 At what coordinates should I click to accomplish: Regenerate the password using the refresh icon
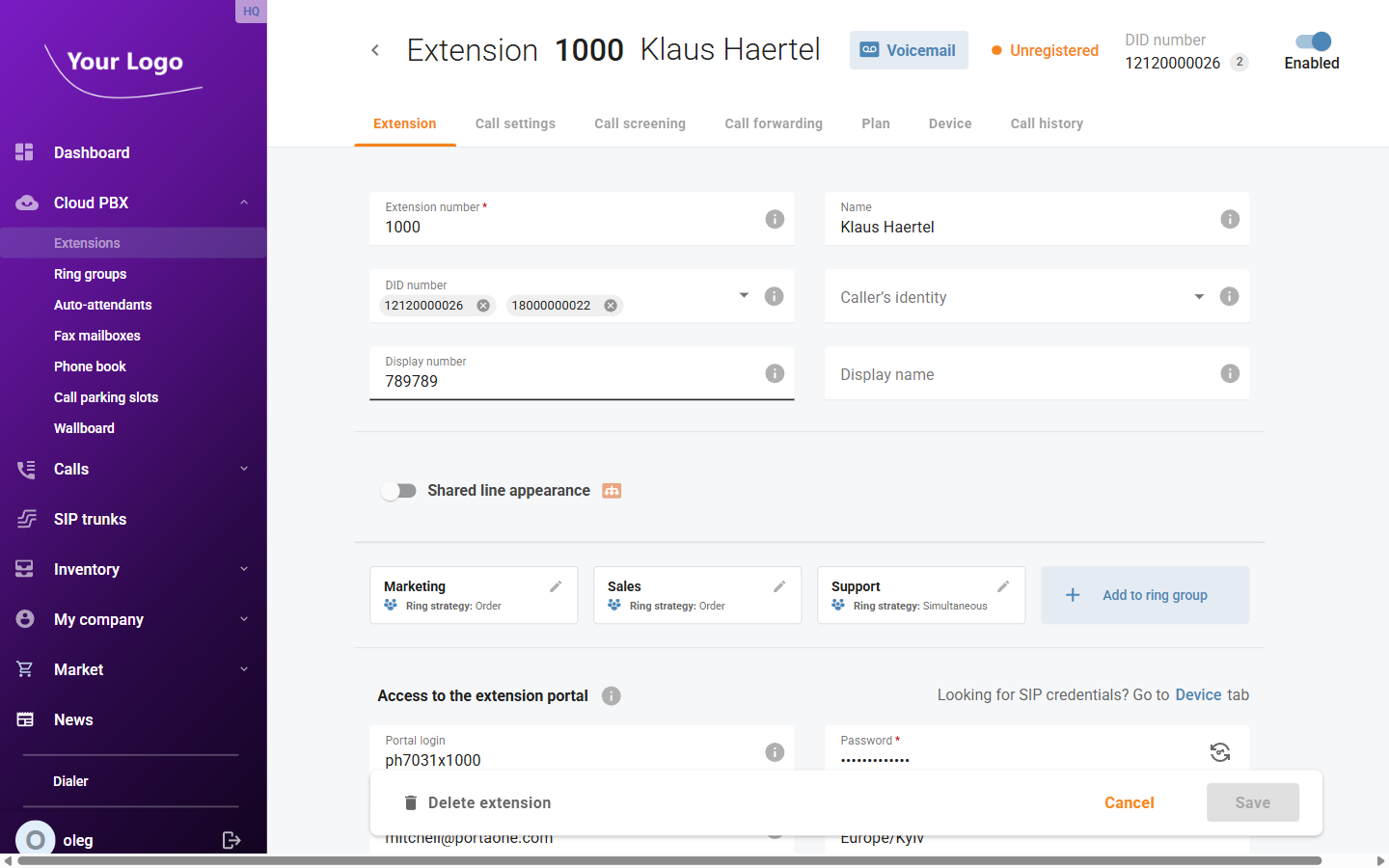[x=1219, y=751]
